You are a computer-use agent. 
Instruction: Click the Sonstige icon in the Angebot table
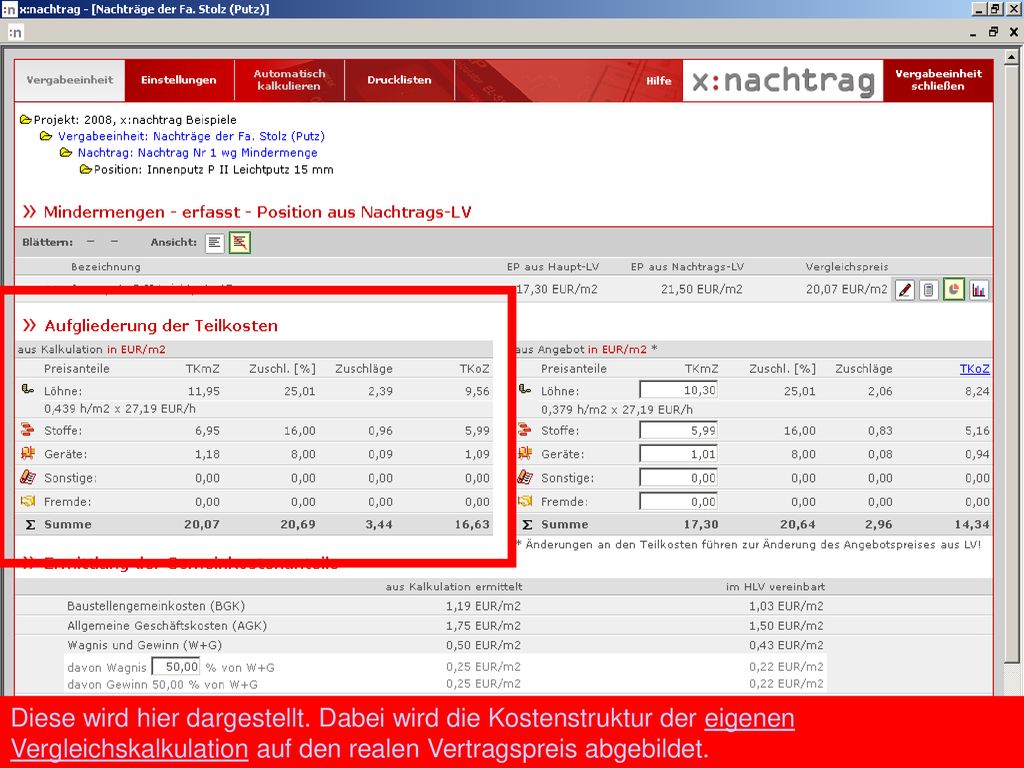[x=524, y=477]
